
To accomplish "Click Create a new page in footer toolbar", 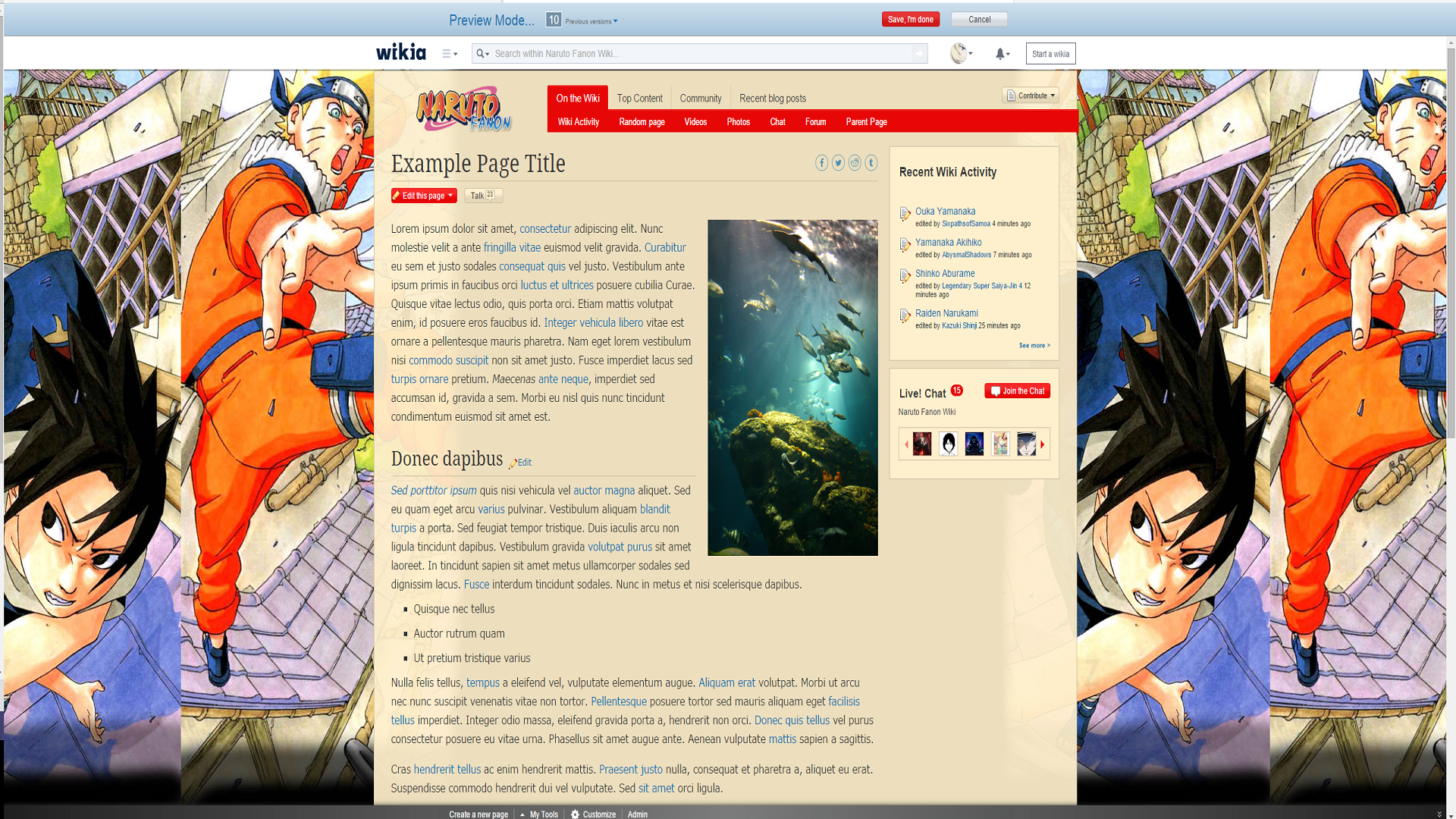I will pyautogui.click(x=479, y=814).
